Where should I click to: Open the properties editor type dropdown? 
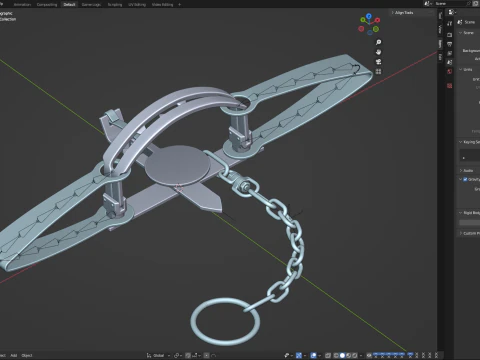coord(452,12)
